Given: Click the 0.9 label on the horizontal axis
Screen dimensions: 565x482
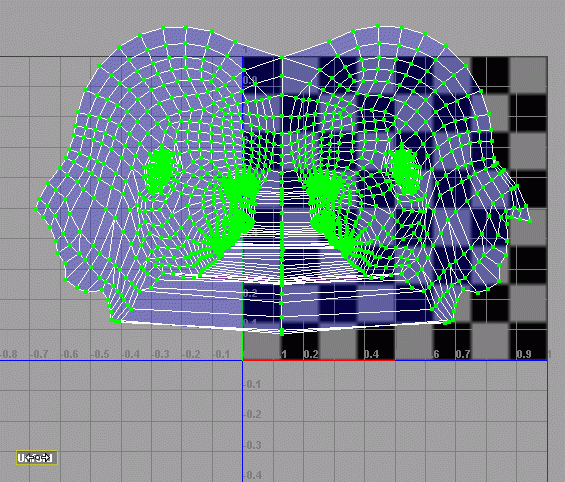Looking at the screenshot, I should point(524,354).
